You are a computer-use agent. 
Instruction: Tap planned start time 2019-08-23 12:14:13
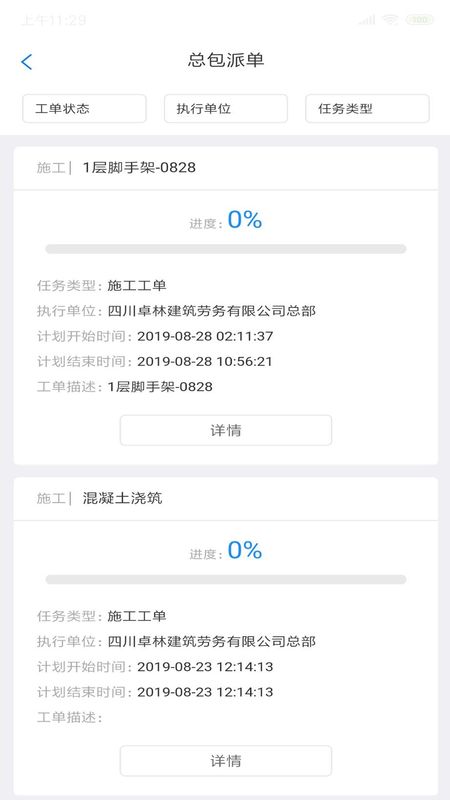click(x=205, y=667)
